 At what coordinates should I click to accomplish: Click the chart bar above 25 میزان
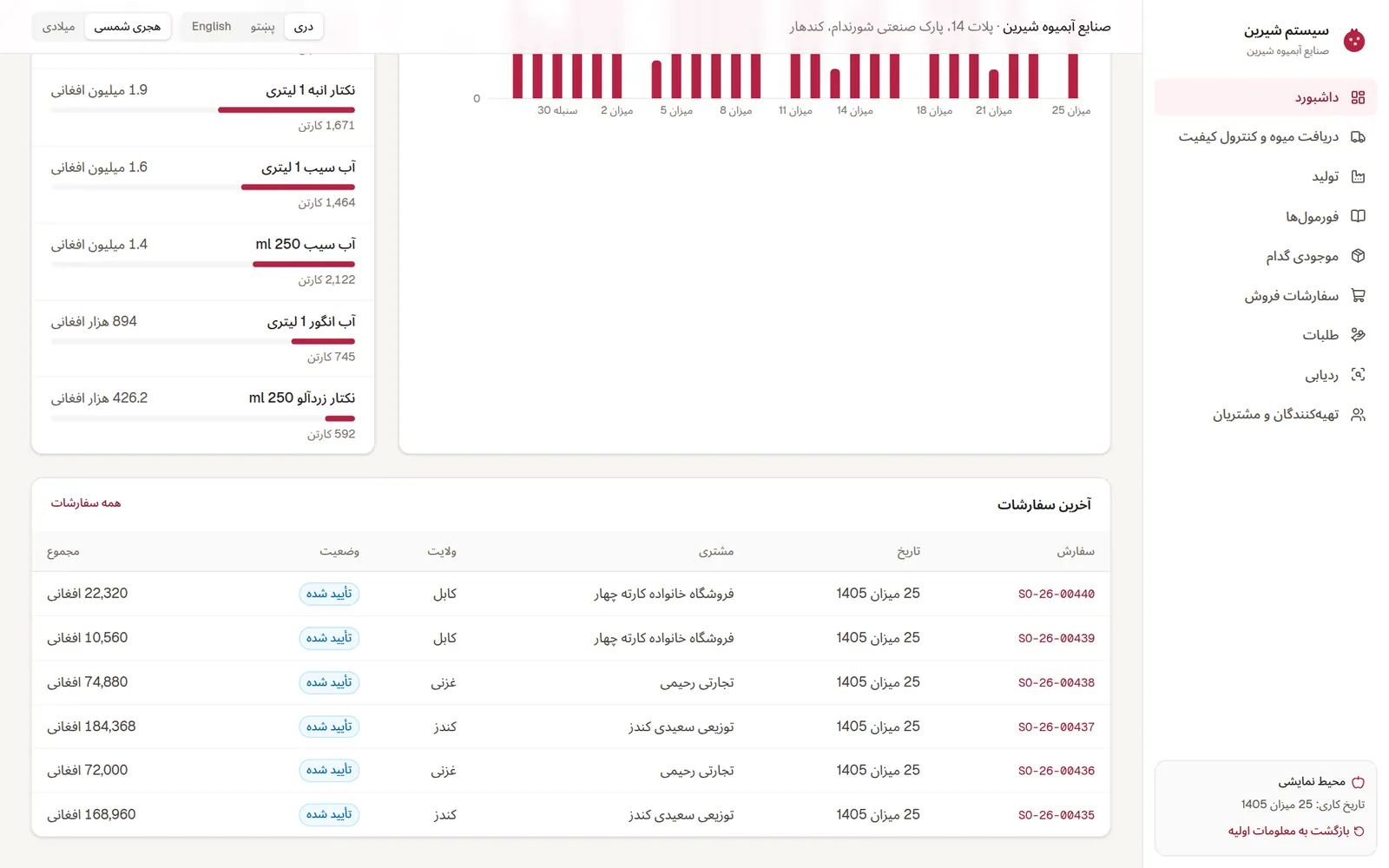click(1073, 76)
